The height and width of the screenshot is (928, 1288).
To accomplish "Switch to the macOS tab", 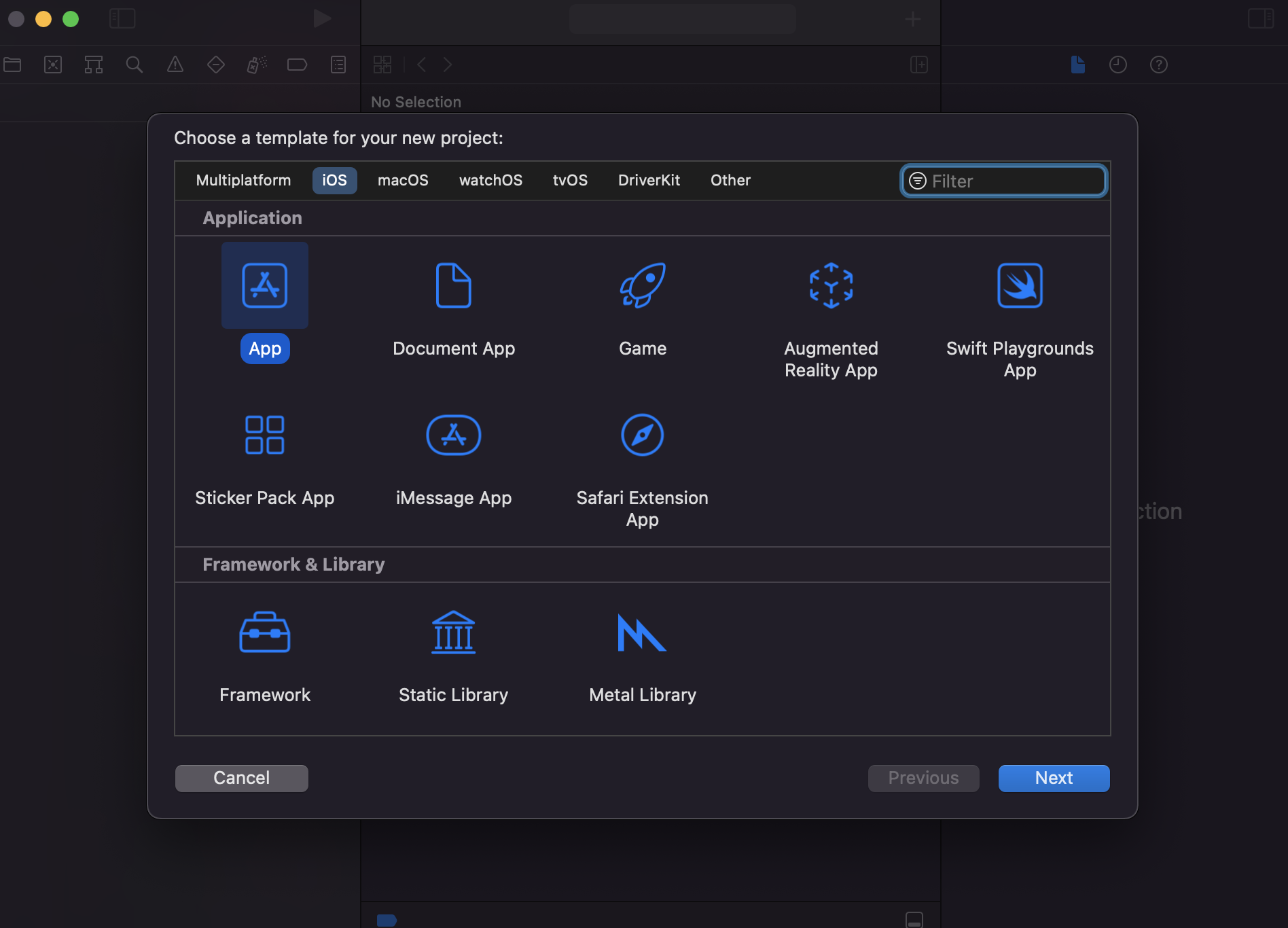I will pyautogui.click(x=403, y=180).
